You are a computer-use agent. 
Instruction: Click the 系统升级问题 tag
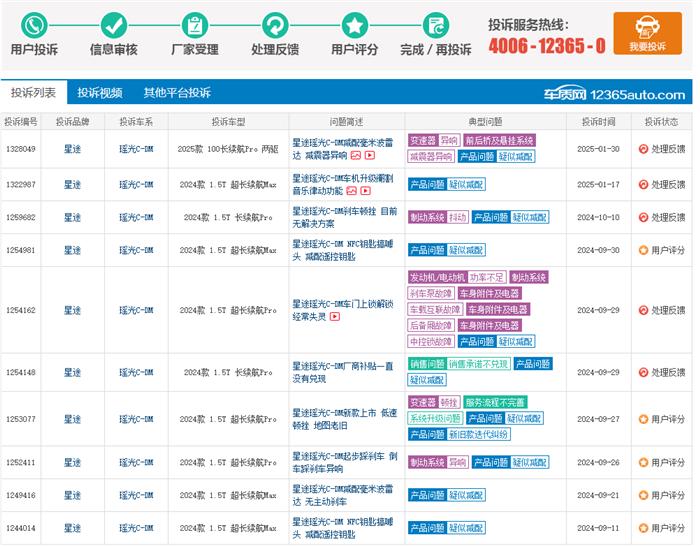435,419
